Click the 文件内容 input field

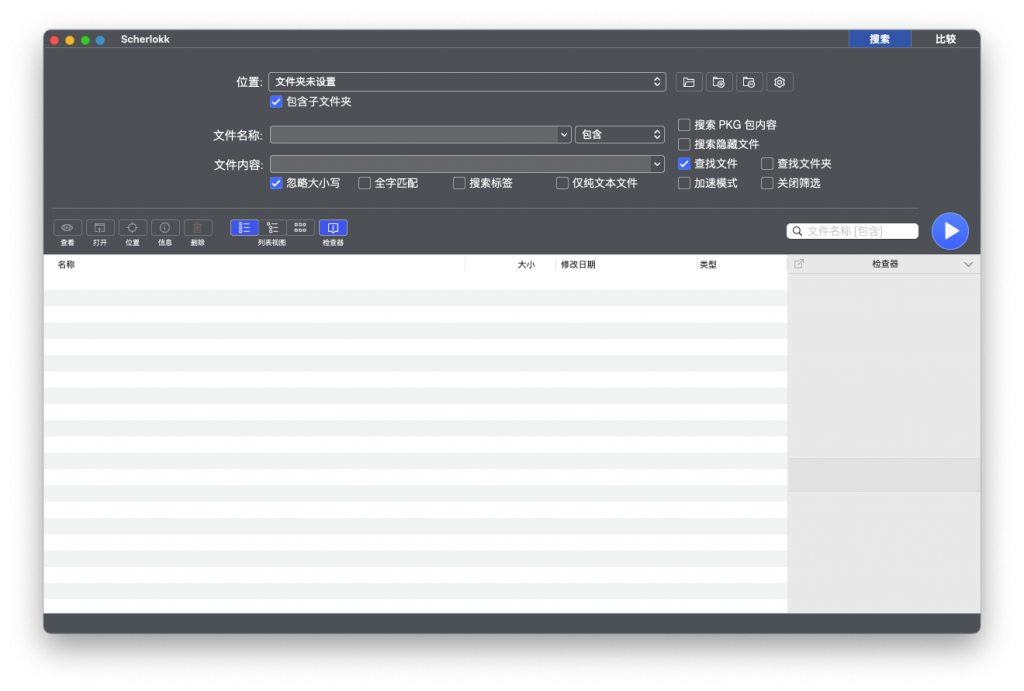(x=460, y=164)
